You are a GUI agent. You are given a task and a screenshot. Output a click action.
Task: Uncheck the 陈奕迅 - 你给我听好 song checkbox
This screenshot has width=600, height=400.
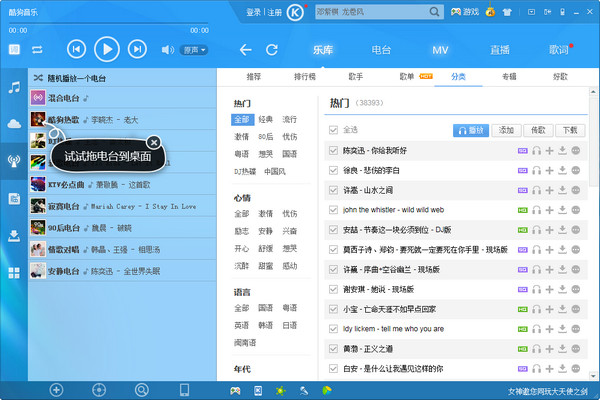click(x=334, y=150)
